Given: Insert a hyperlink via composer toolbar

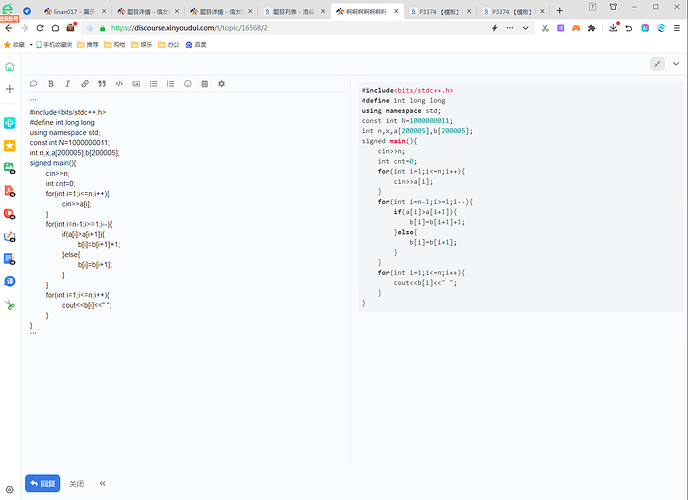Looking at the screenshot, I should (85, 84).
